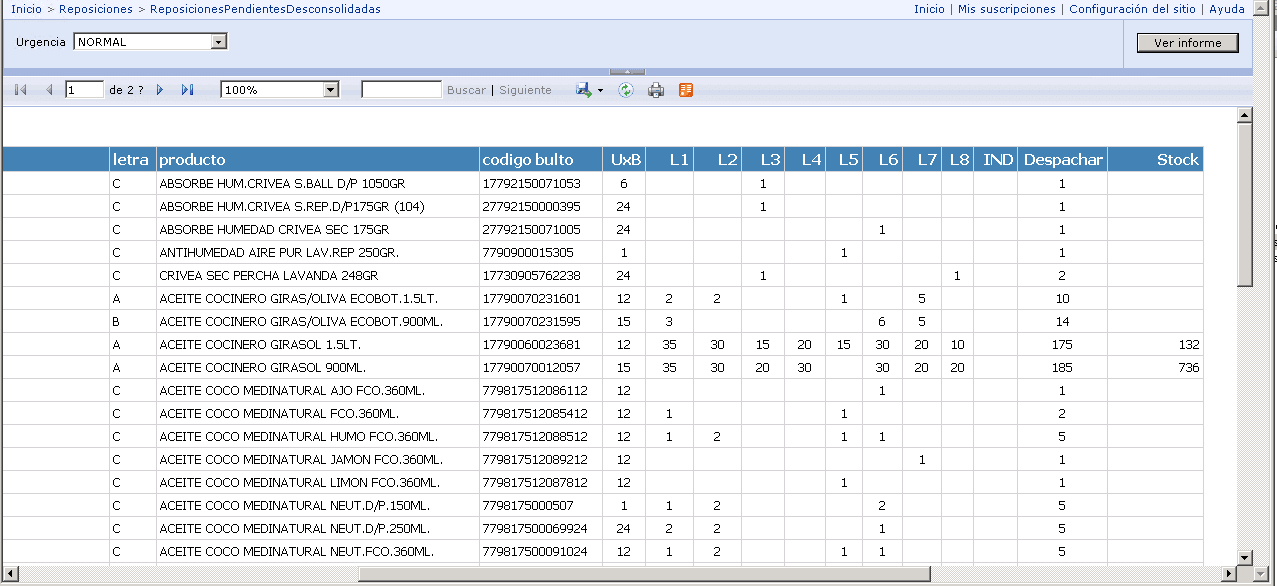Screen dimensions: 1277x586
Task: Click the 'Despachar' column header
Action: pyautogui.click(x=1063, y=160)
